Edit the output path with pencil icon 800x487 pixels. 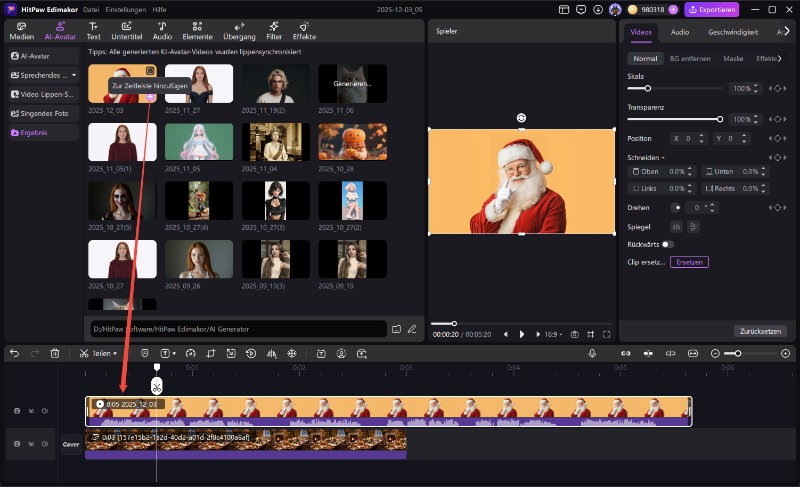click(412, 329)
